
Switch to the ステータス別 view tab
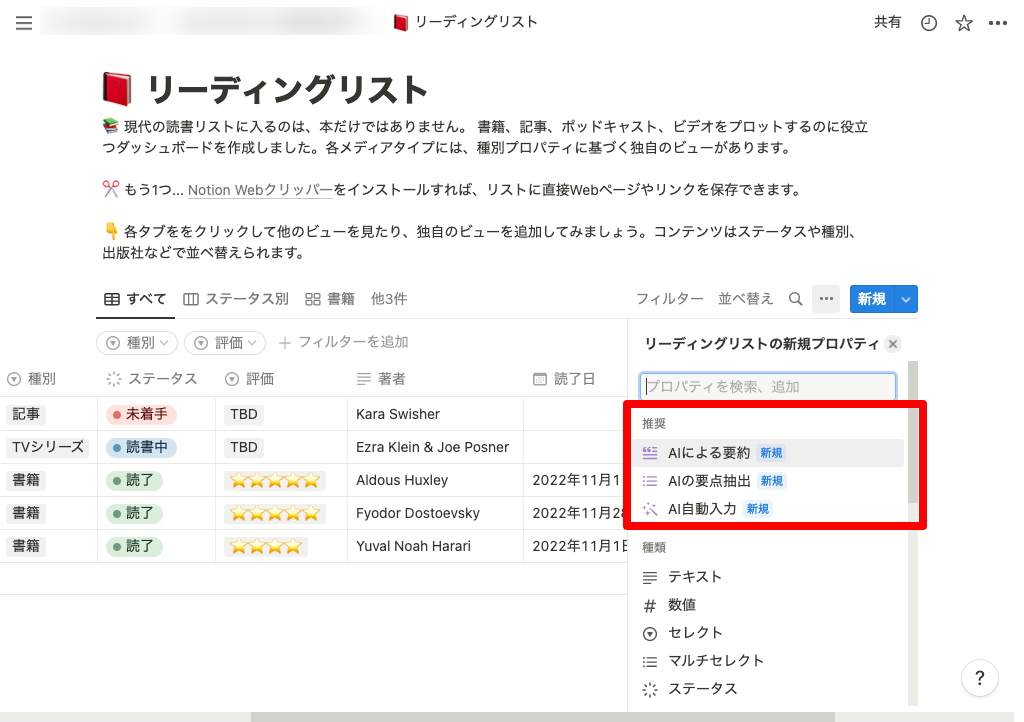pos(236,299)
